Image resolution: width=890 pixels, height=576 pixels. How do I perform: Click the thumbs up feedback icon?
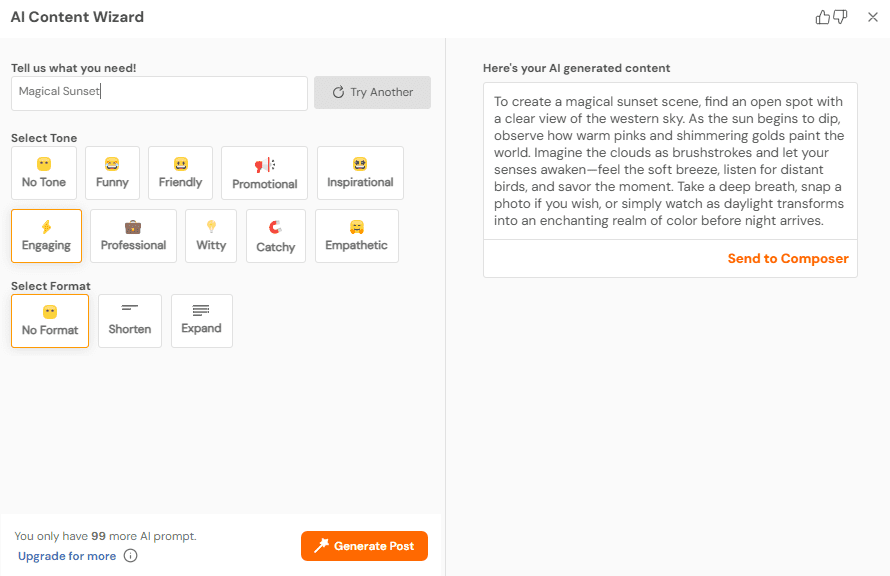coord(823,17)
